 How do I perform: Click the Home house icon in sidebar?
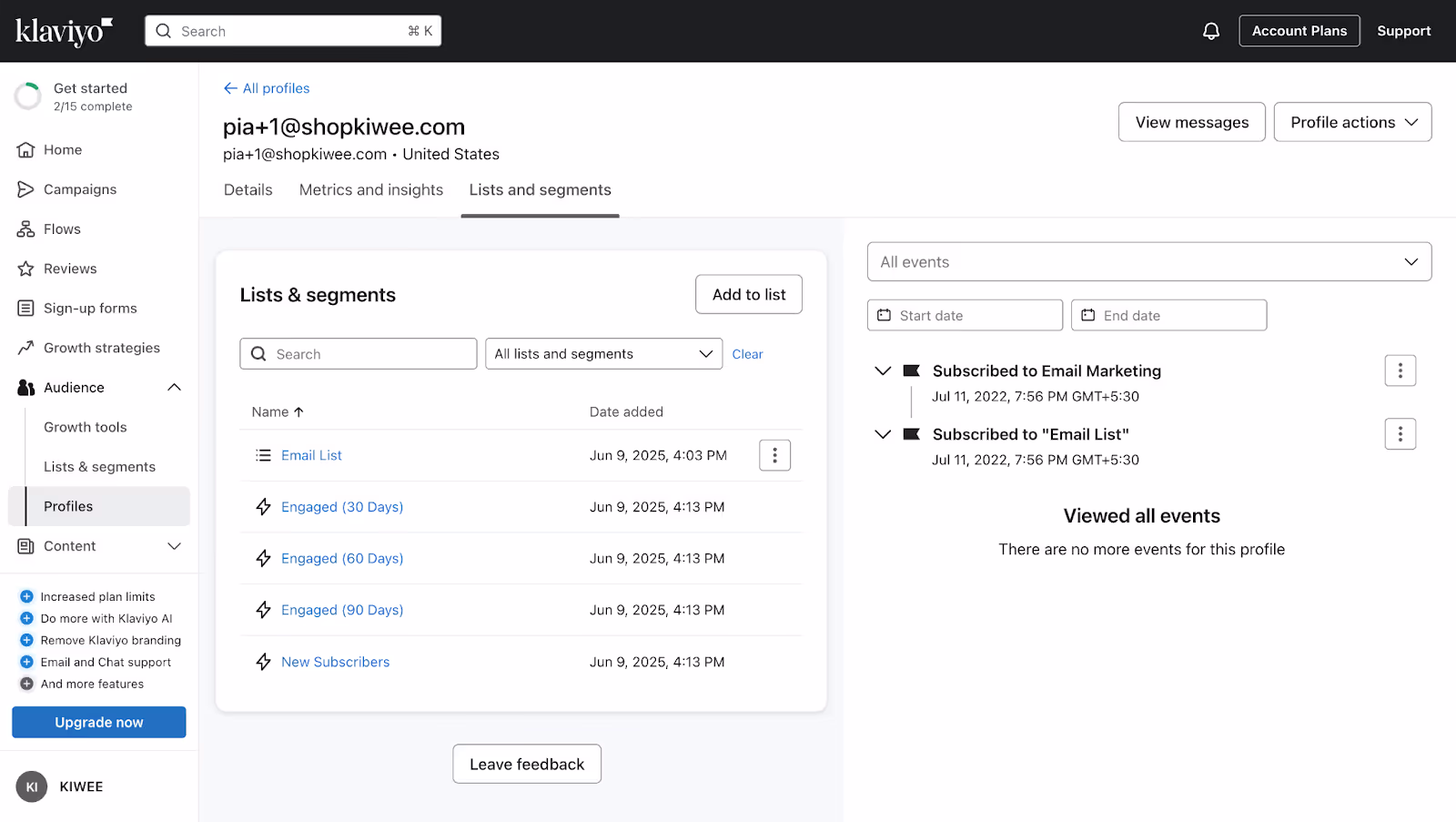click(25, 149)
